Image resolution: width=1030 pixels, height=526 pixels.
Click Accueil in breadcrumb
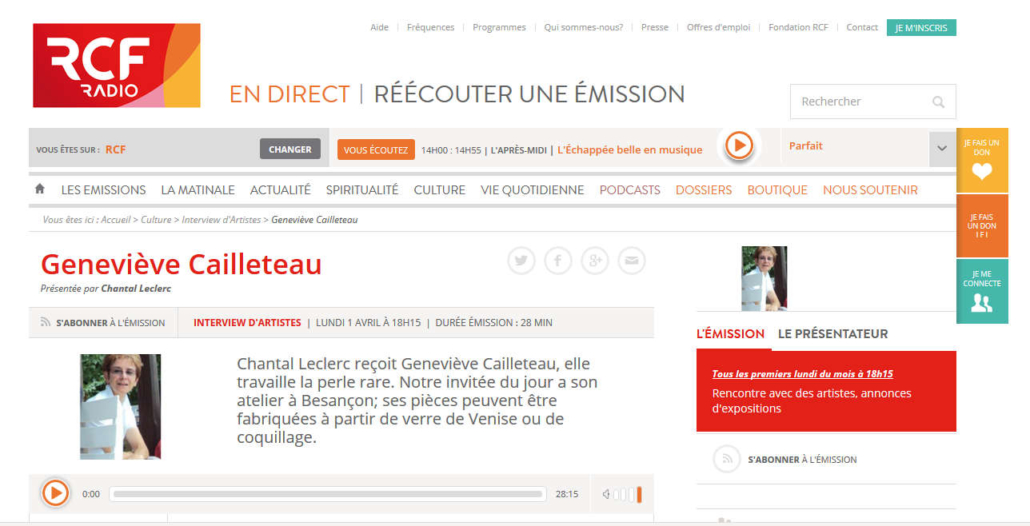[x=116, y=220]
